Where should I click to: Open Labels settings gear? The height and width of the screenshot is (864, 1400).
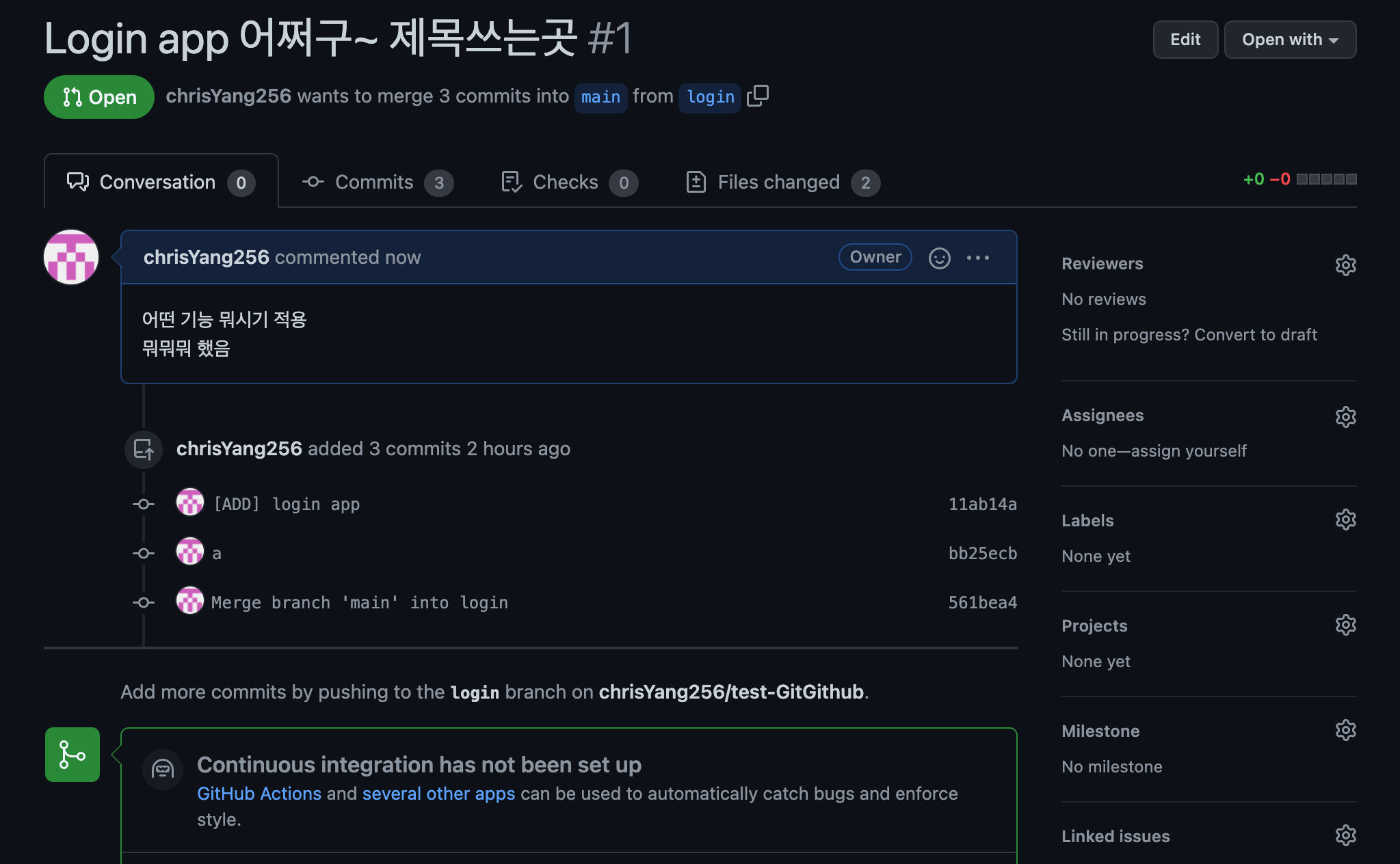point(1345,520)
